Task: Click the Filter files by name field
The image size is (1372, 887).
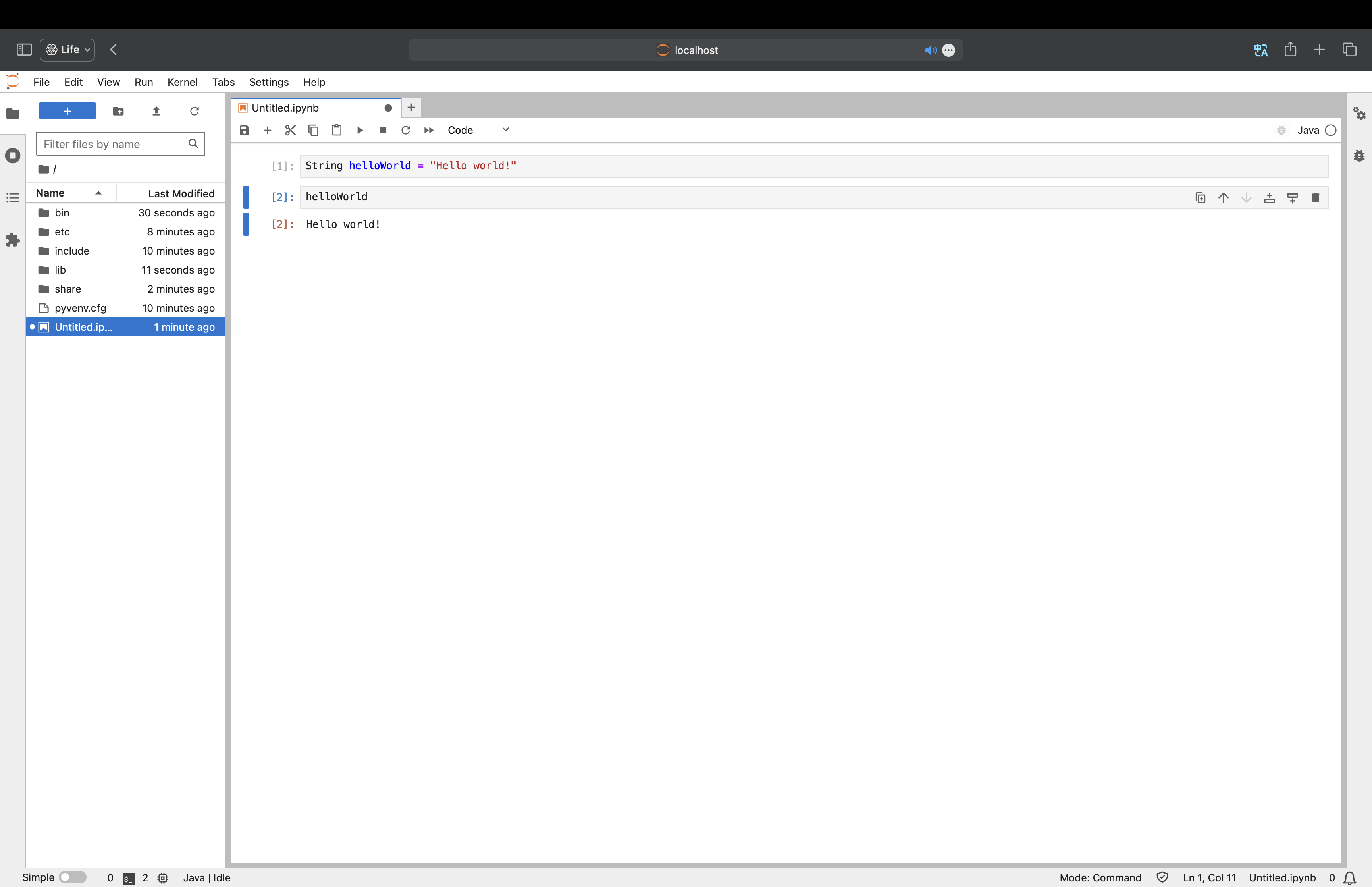Action: click(113, 144)
